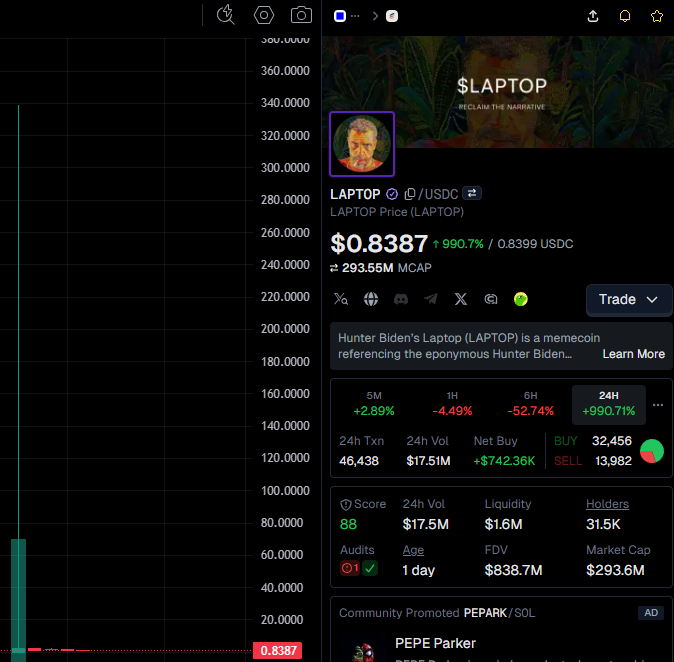The height and width of the screenshot is (662, 674).
Task: Click the red audit warning badge
Action: pos(350,568)
